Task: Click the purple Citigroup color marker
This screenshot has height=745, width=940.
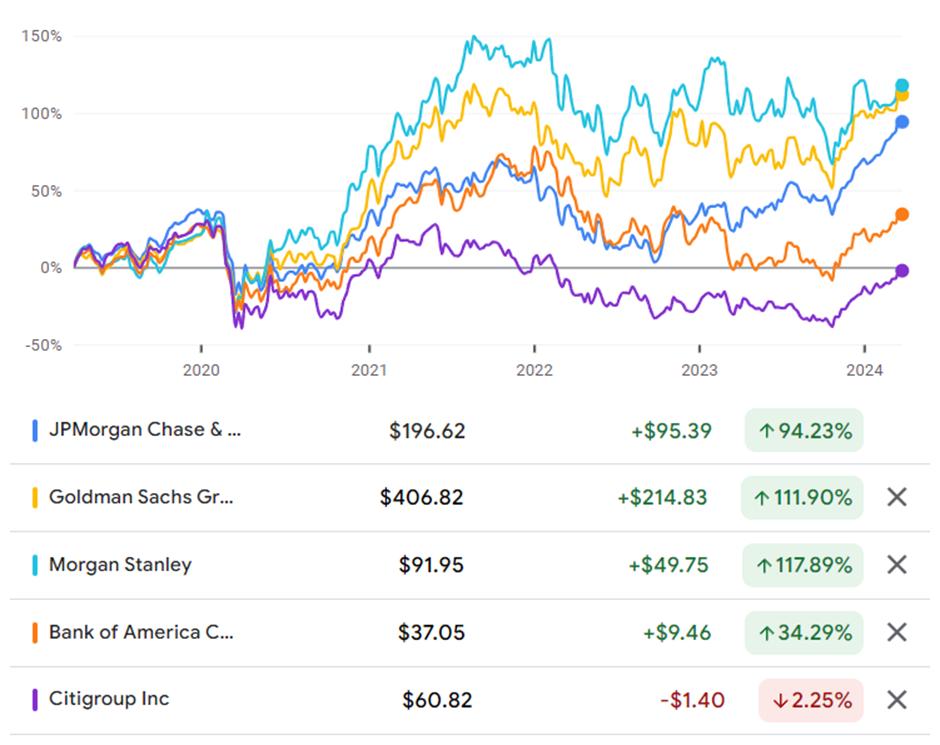Action: 36,700
